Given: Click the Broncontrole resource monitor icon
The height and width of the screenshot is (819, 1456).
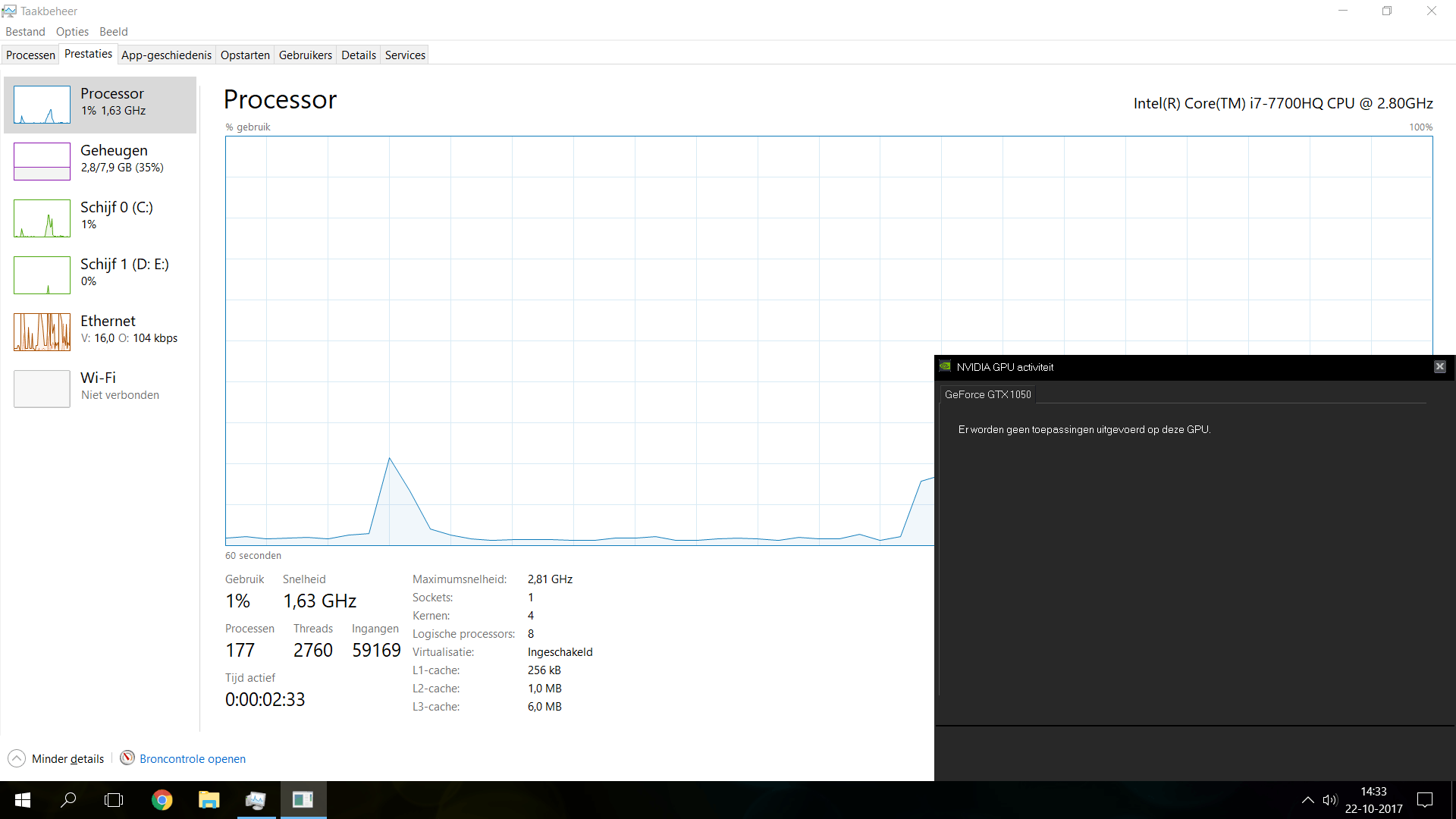Looking at the screenshot, I should (x=127, y=758).
